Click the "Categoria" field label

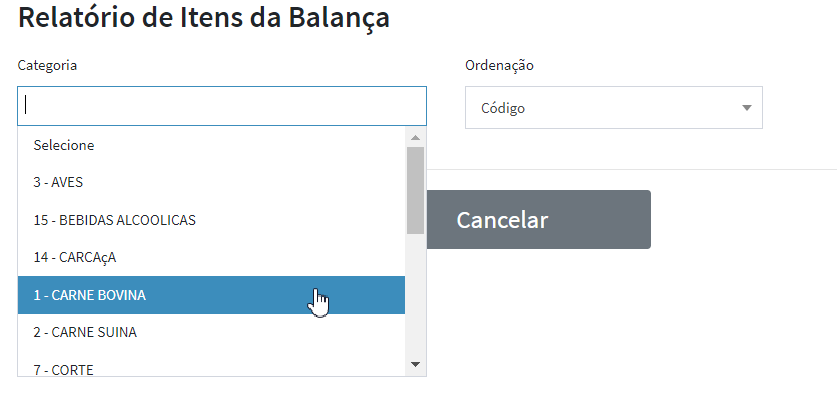(x=47, y=65)
